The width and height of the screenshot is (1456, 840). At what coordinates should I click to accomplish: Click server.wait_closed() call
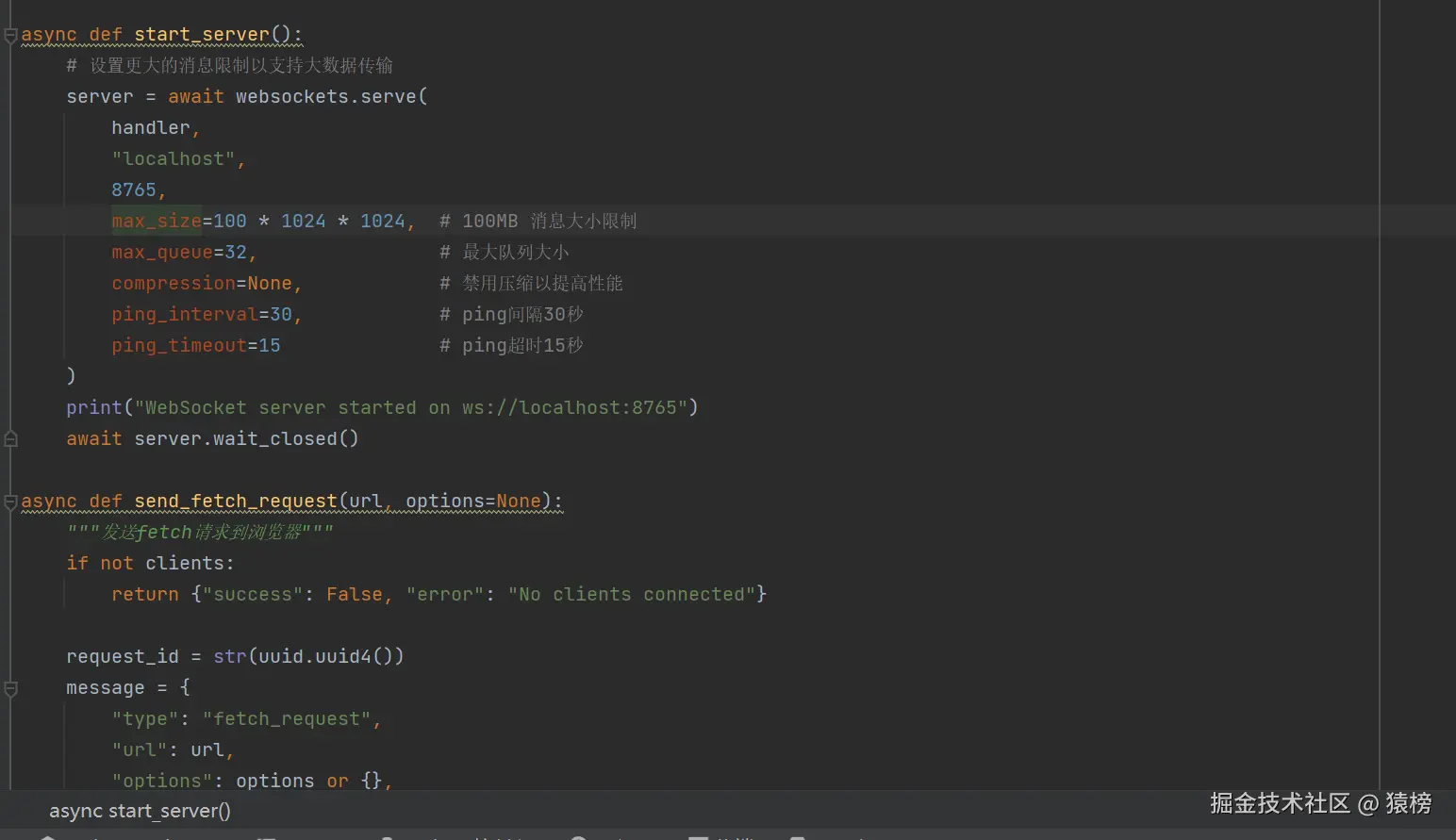coord(246,438)
